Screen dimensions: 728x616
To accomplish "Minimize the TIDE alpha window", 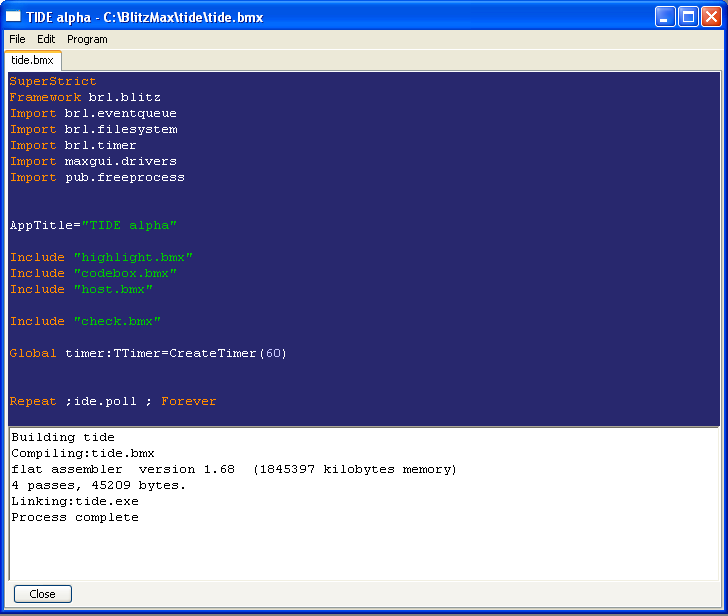I will pyautogui.click(x=665, y=16).
